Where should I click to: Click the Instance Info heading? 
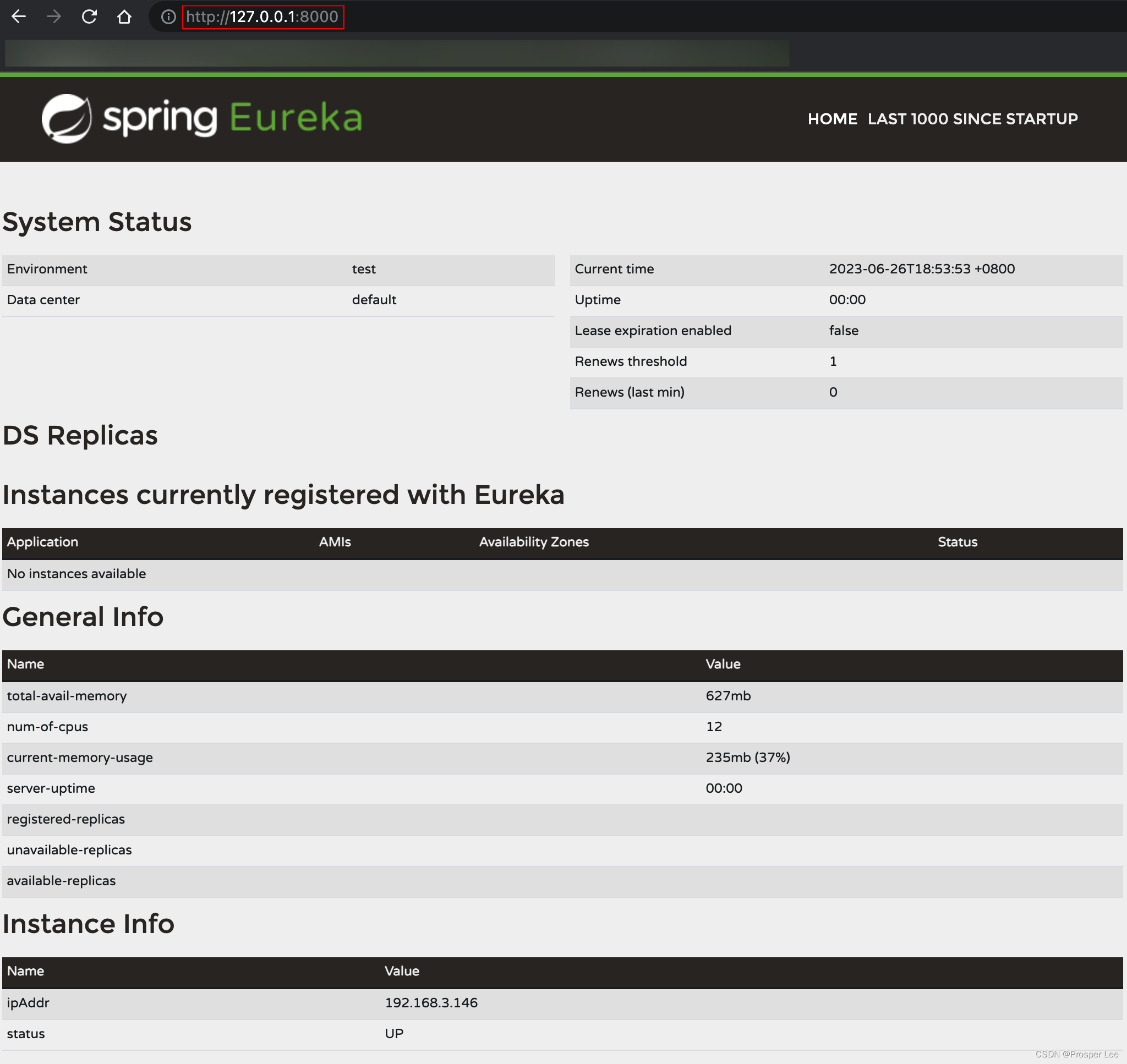[88, 924]
